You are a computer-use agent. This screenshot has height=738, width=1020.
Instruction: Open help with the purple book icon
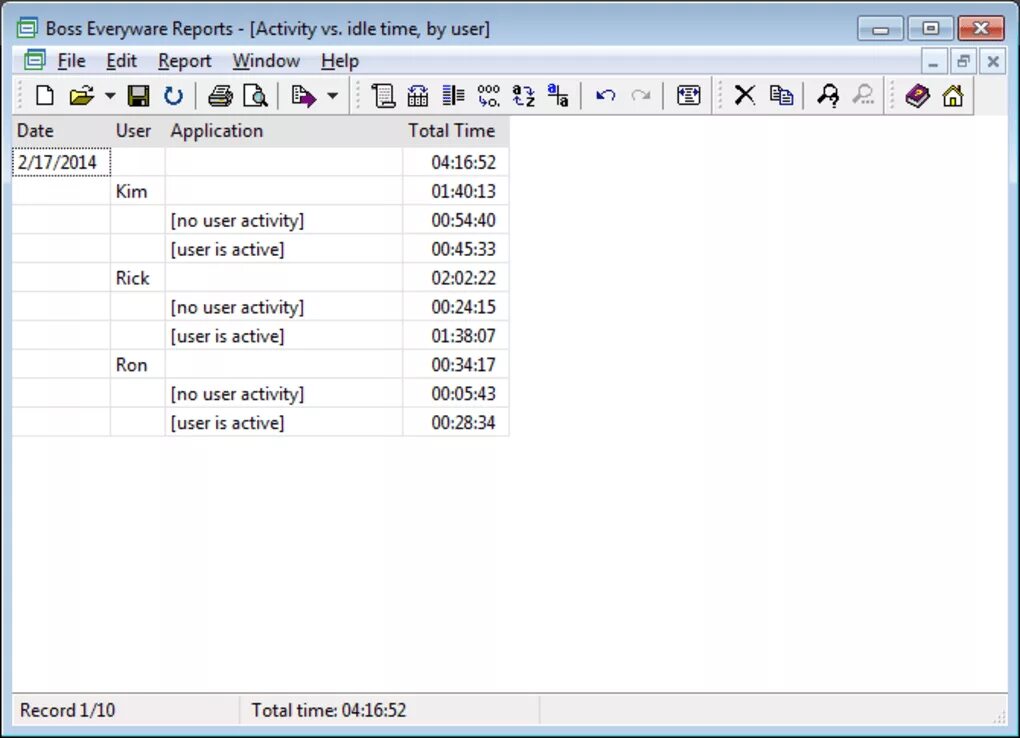917,96
